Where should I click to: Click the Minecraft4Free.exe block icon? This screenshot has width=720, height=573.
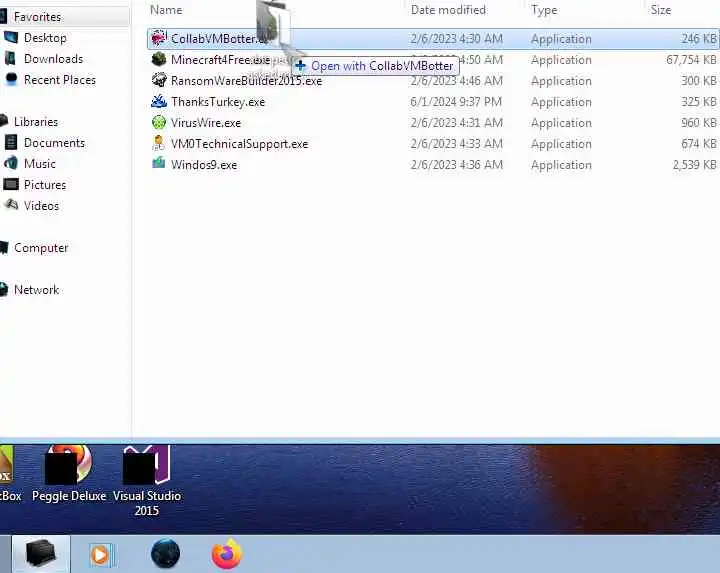point(159,59)
